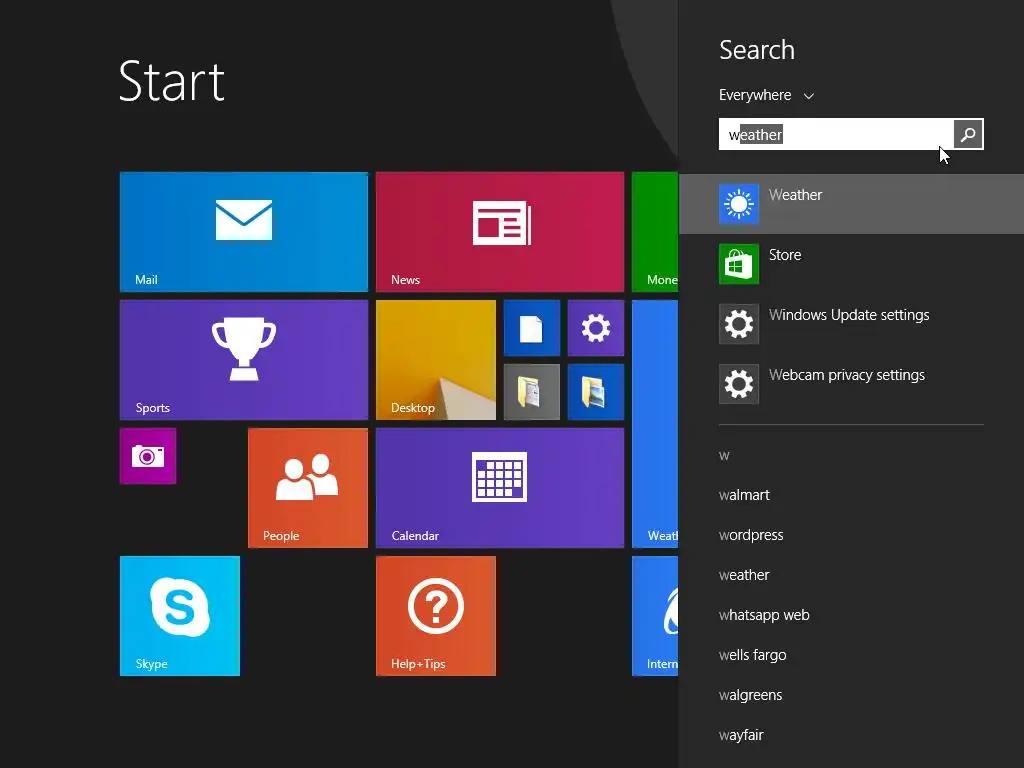Select the Store search result
Viewport: 1024px width, 768px height.
click(852, 264)
